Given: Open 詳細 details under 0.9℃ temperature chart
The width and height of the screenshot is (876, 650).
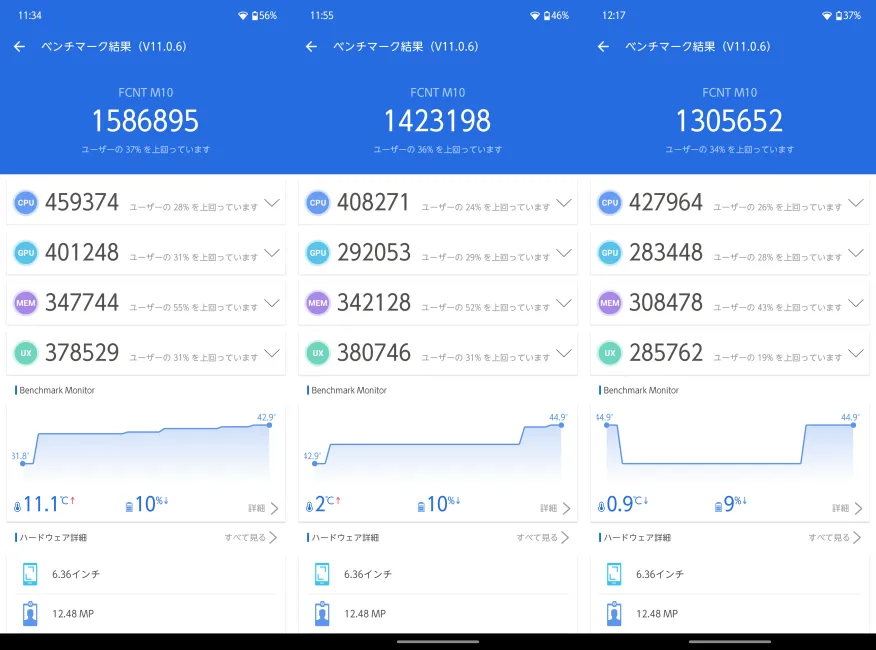Looking at the screenshot, I should tap(847, 508).
